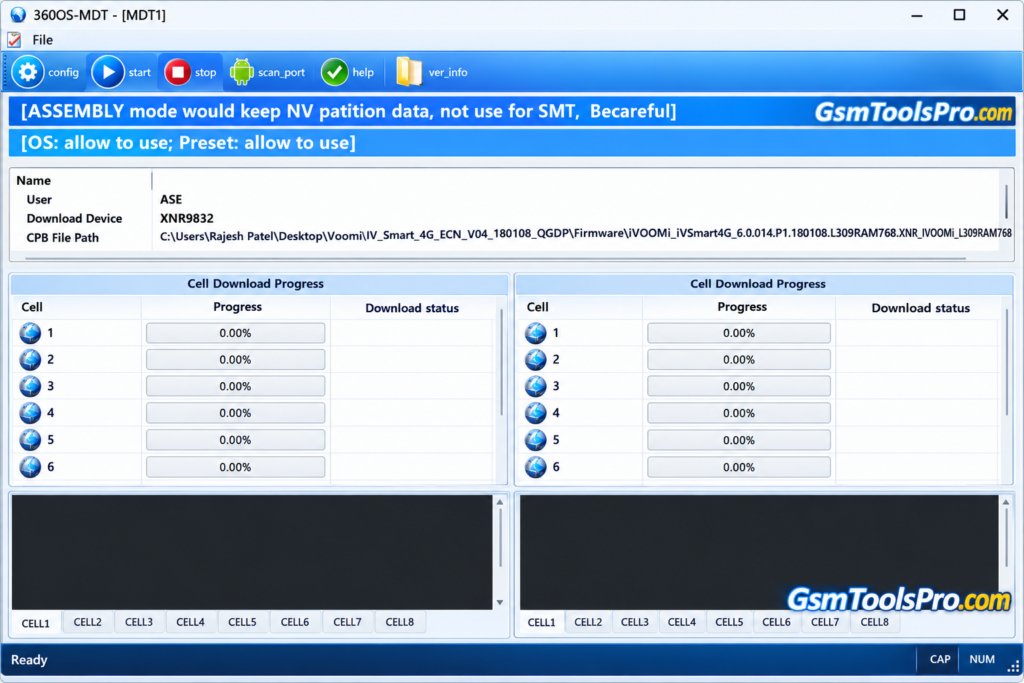Click the left Cell column header
Viewport: 1024px width, 683px height.
tap(32, 307)
